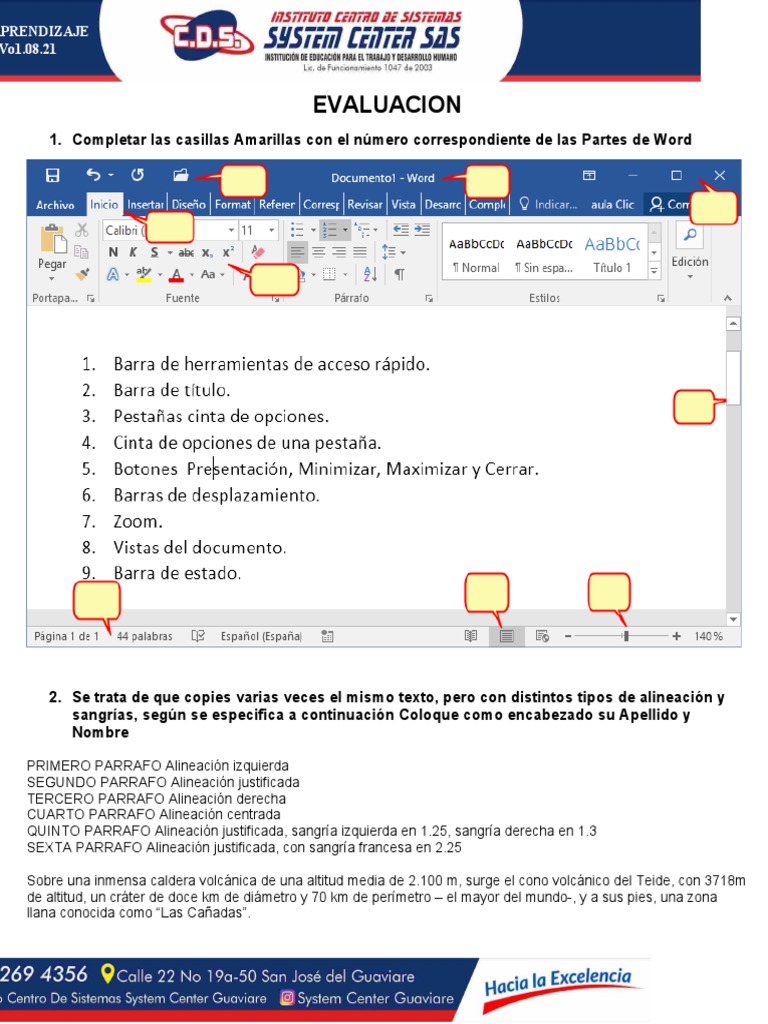Apply the Sin espaciado style
Screen dimensions: 768x1024
click(x=544, y=255)
